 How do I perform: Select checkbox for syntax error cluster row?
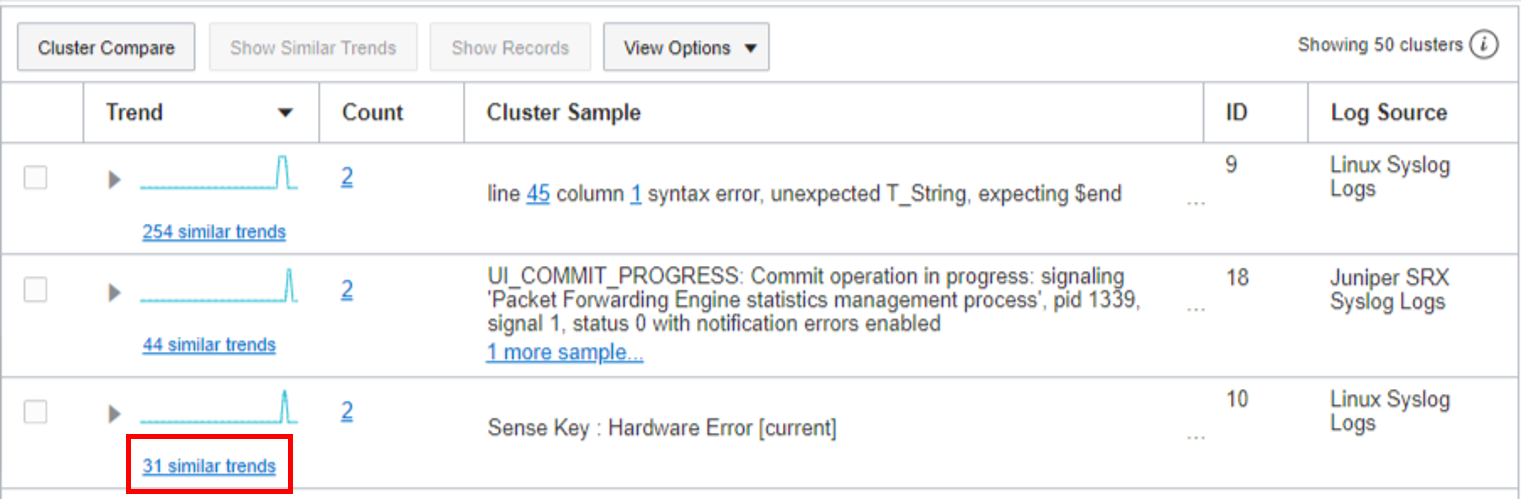(x=36, y=178)
